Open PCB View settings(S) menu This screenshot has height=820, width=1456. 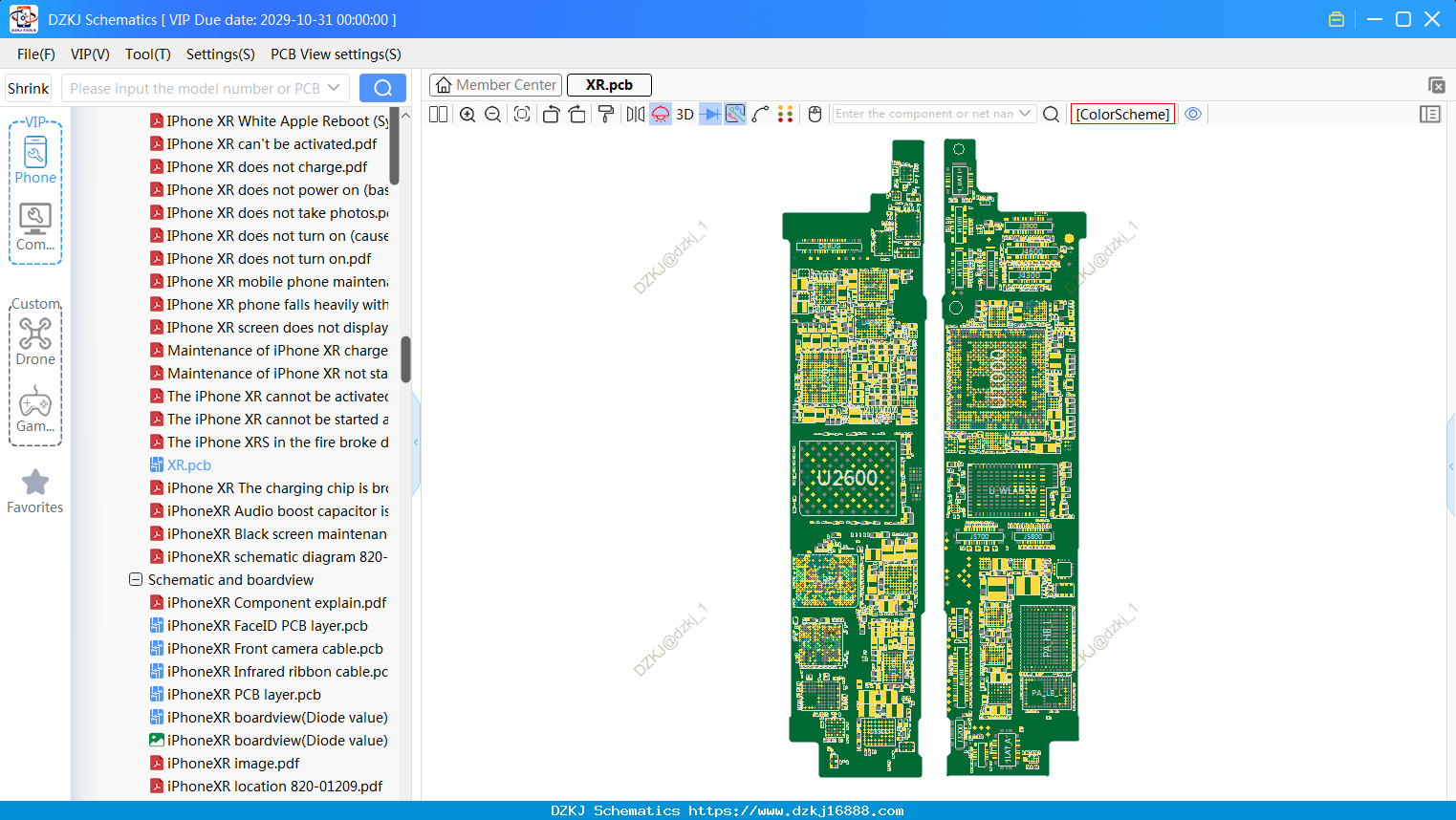pyautogui.click(x=336, y=54)
